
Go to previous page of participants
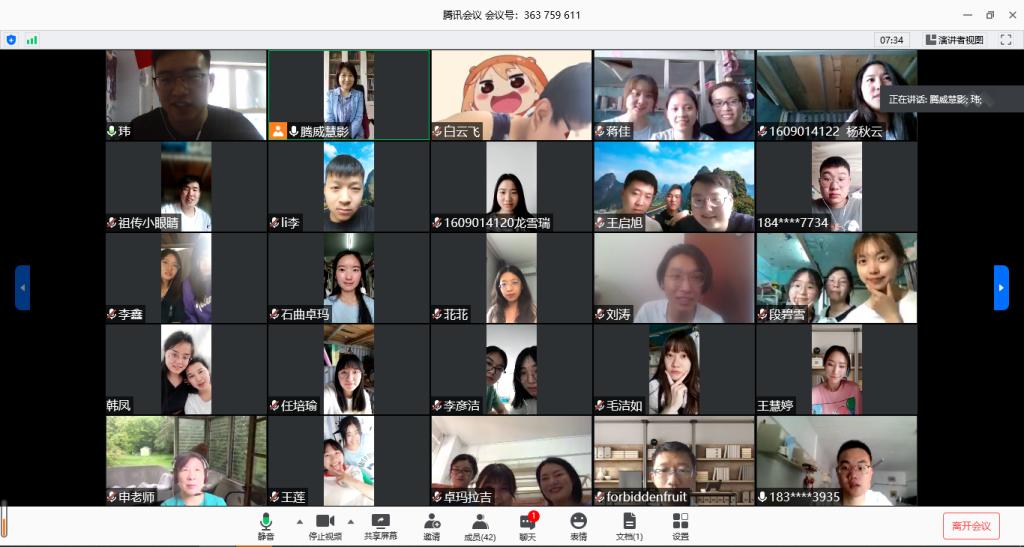pyautogui.click(x=22, y=287)
